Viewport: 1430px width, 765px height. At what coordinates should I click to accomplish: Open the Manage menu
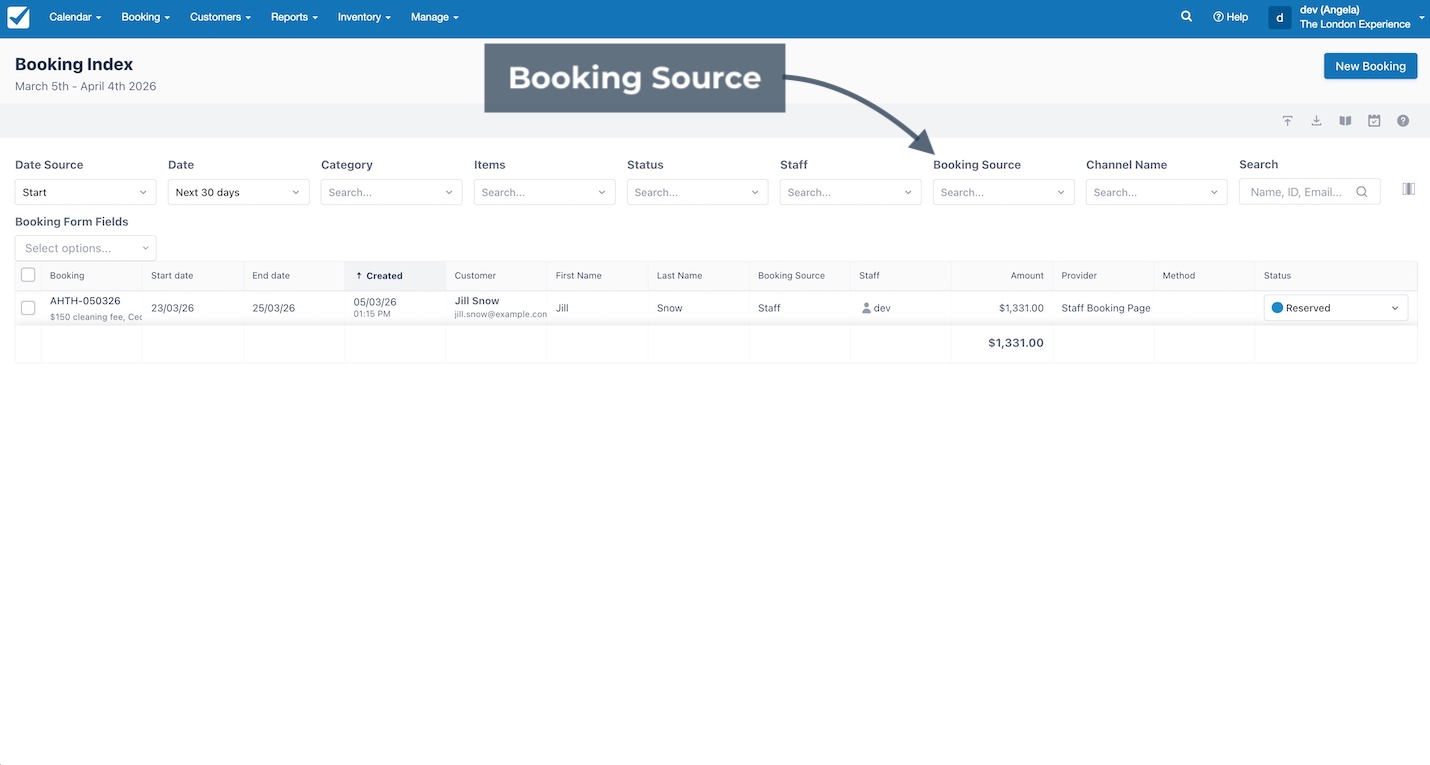434,17
